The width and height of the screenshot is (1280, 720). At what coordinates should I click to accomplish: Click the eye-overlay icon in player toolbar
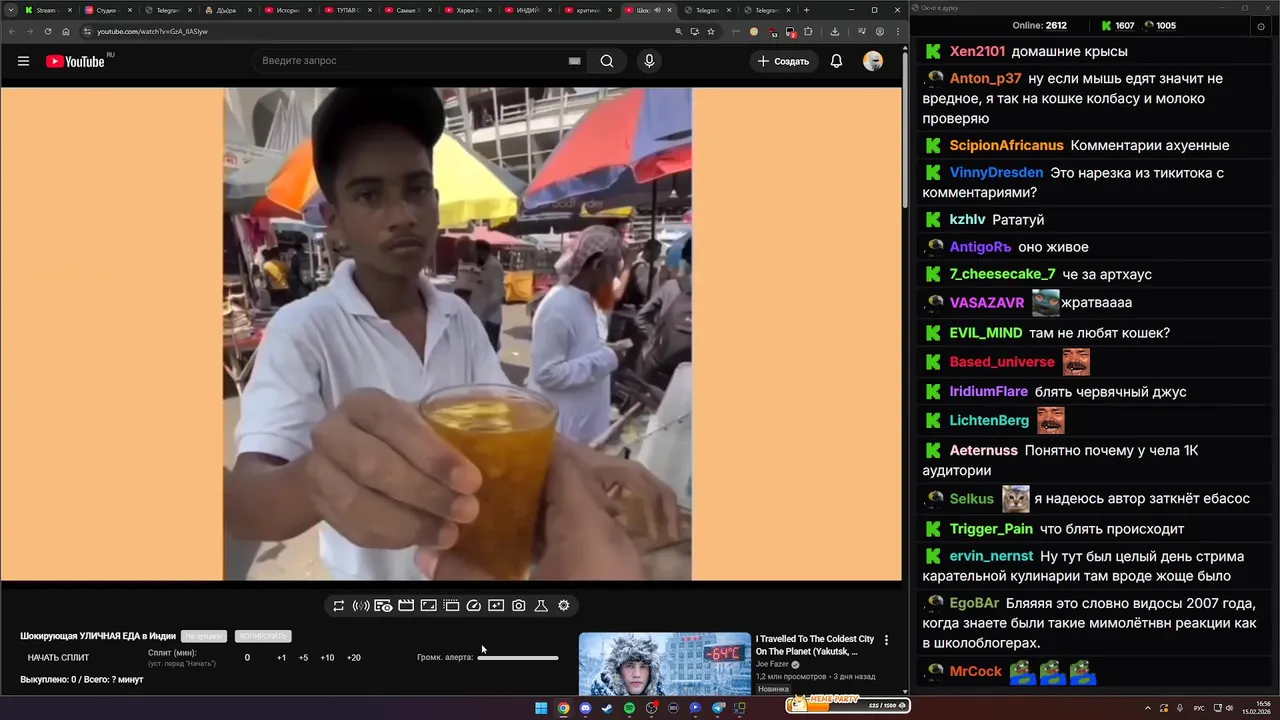[383, 605]
